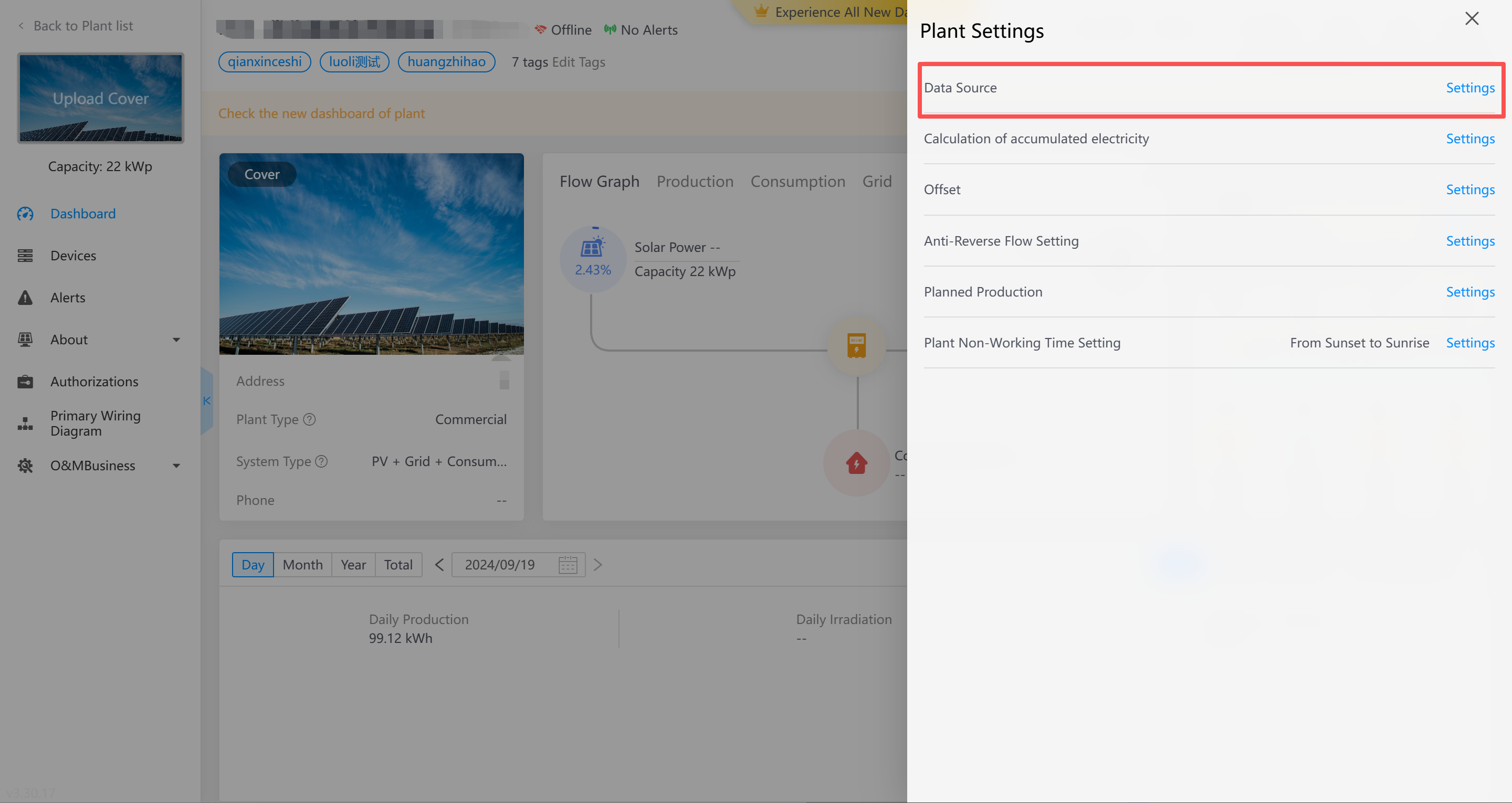
Task: Select the Year view toggle
Action: point(353,565)
